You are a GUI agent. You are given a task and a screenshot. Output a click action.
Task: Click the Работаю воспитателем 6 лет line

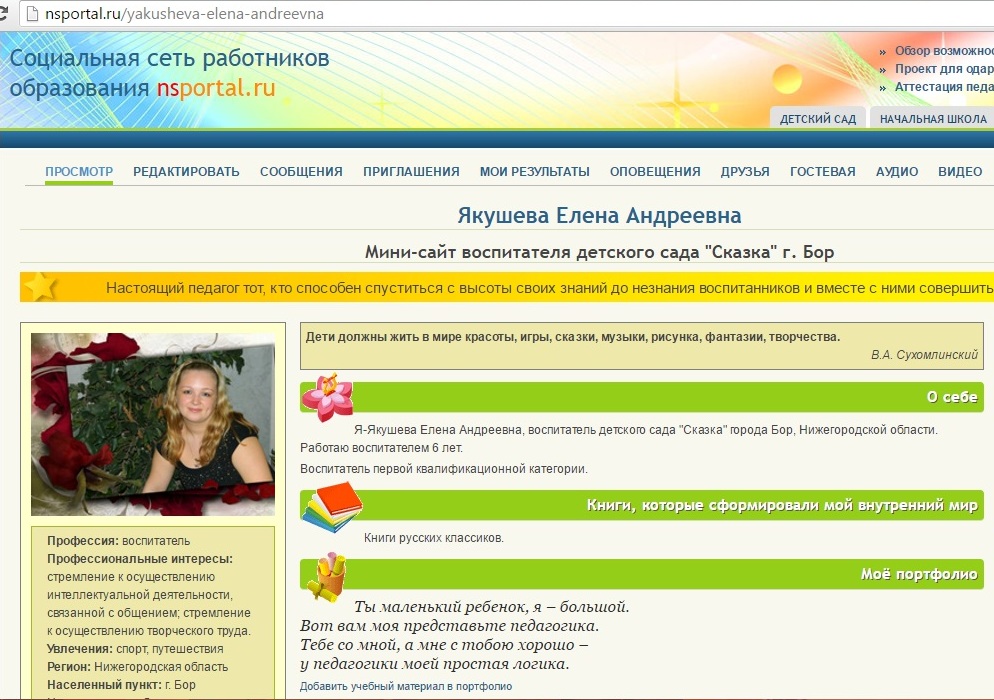click(x=381, y=448)
